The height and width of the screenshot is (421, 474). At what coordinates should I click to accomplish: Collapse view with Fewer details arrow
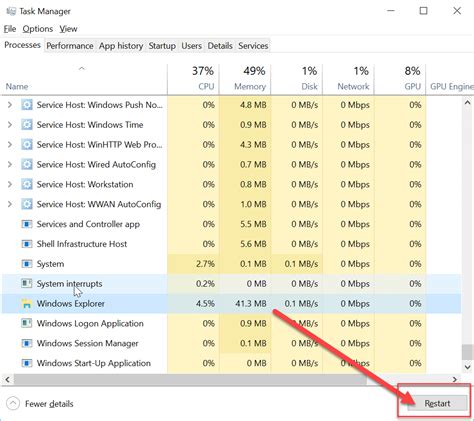(x=13, y=404)
